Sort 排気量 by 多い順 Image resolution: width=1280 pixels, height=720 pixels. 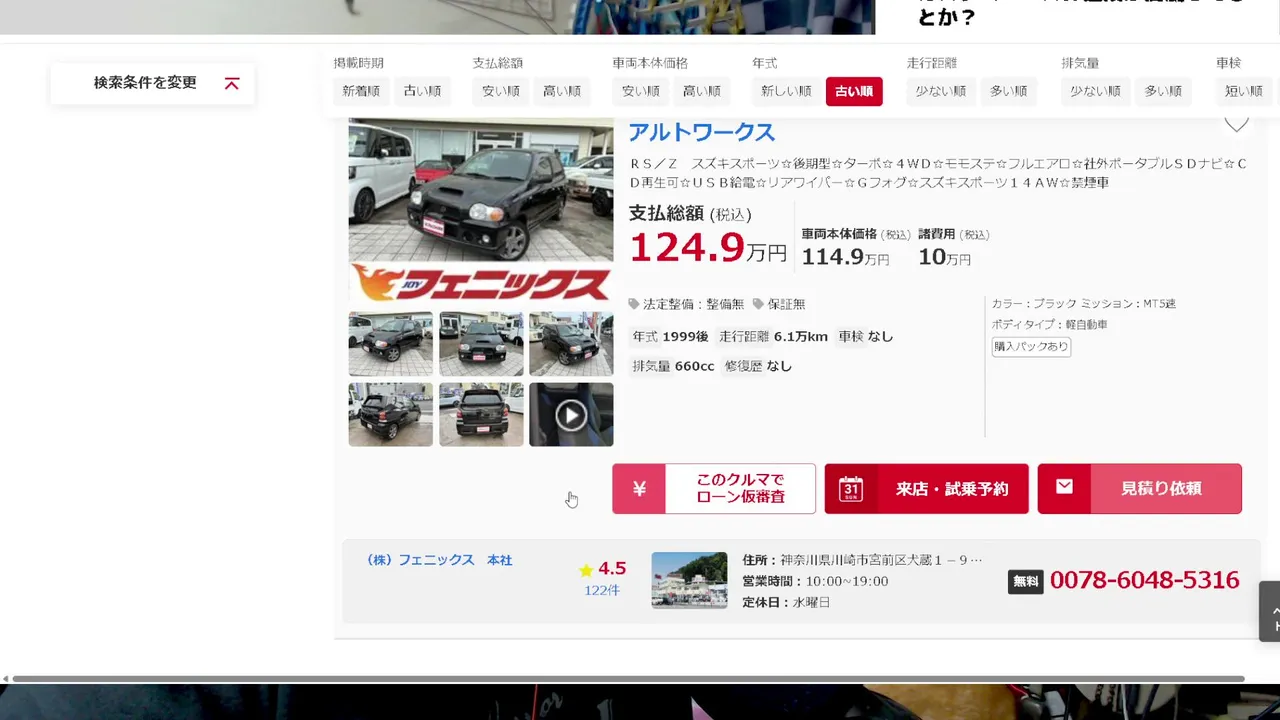(x=1163, y=91)
